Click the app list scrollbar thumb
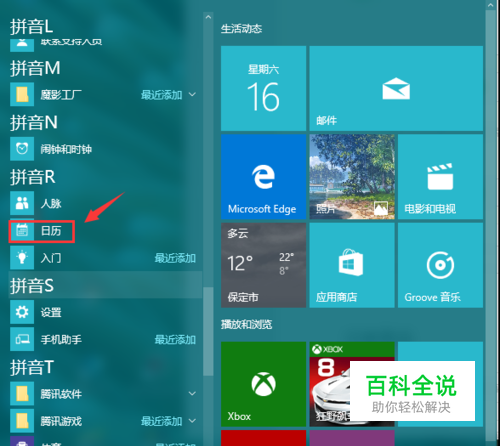The image size is (500, 446). pyautogui.click(x=208, y=331)
